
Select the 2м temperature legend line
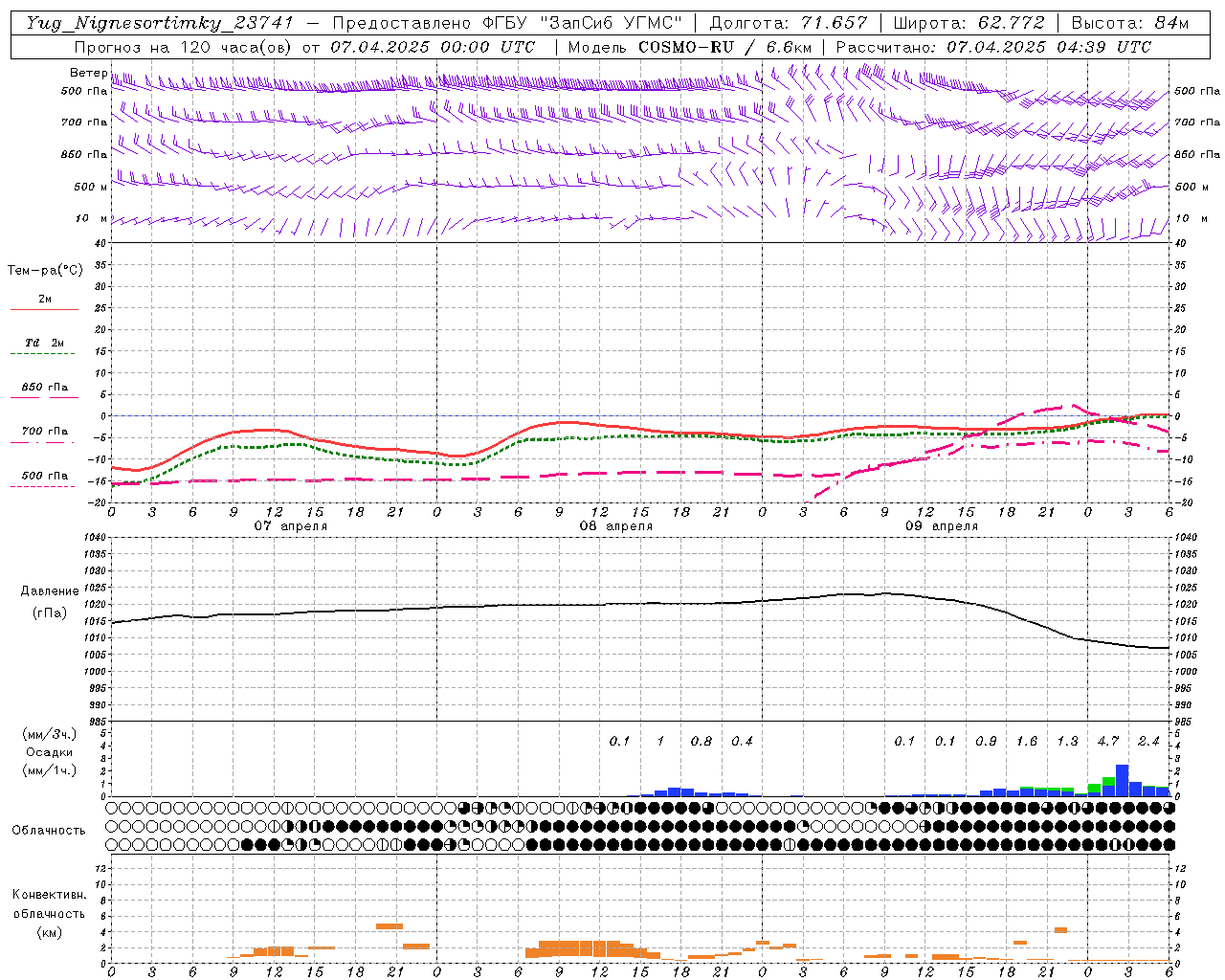click(x=44, y=309)
